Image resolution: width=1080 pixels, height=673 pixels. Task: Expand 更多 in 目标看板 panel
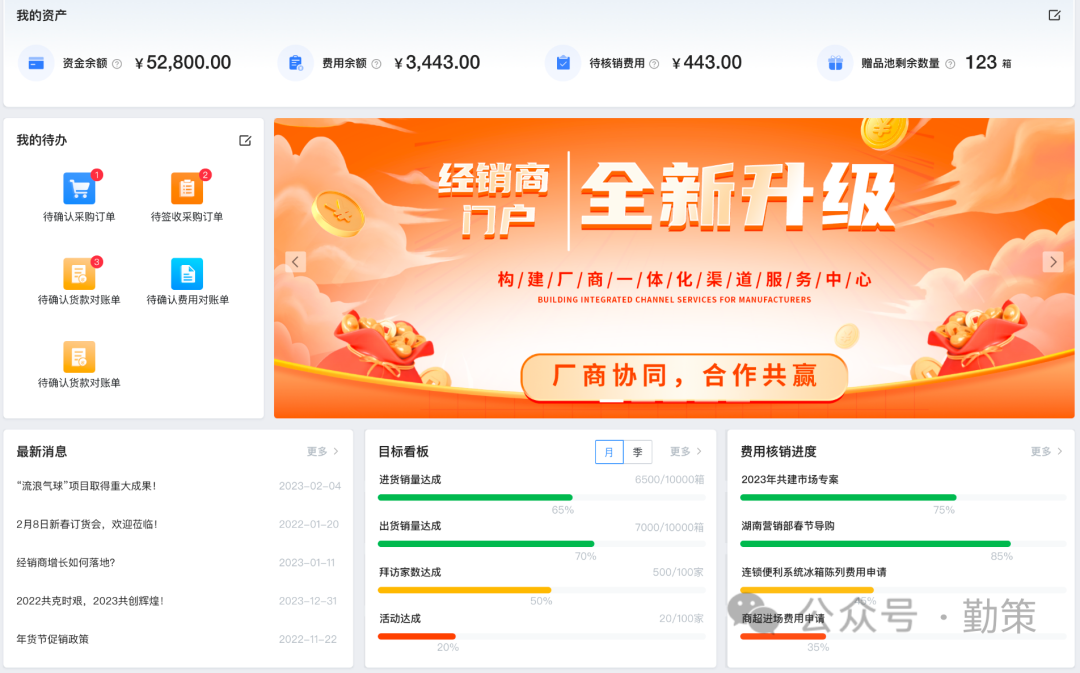click(679, 452)
